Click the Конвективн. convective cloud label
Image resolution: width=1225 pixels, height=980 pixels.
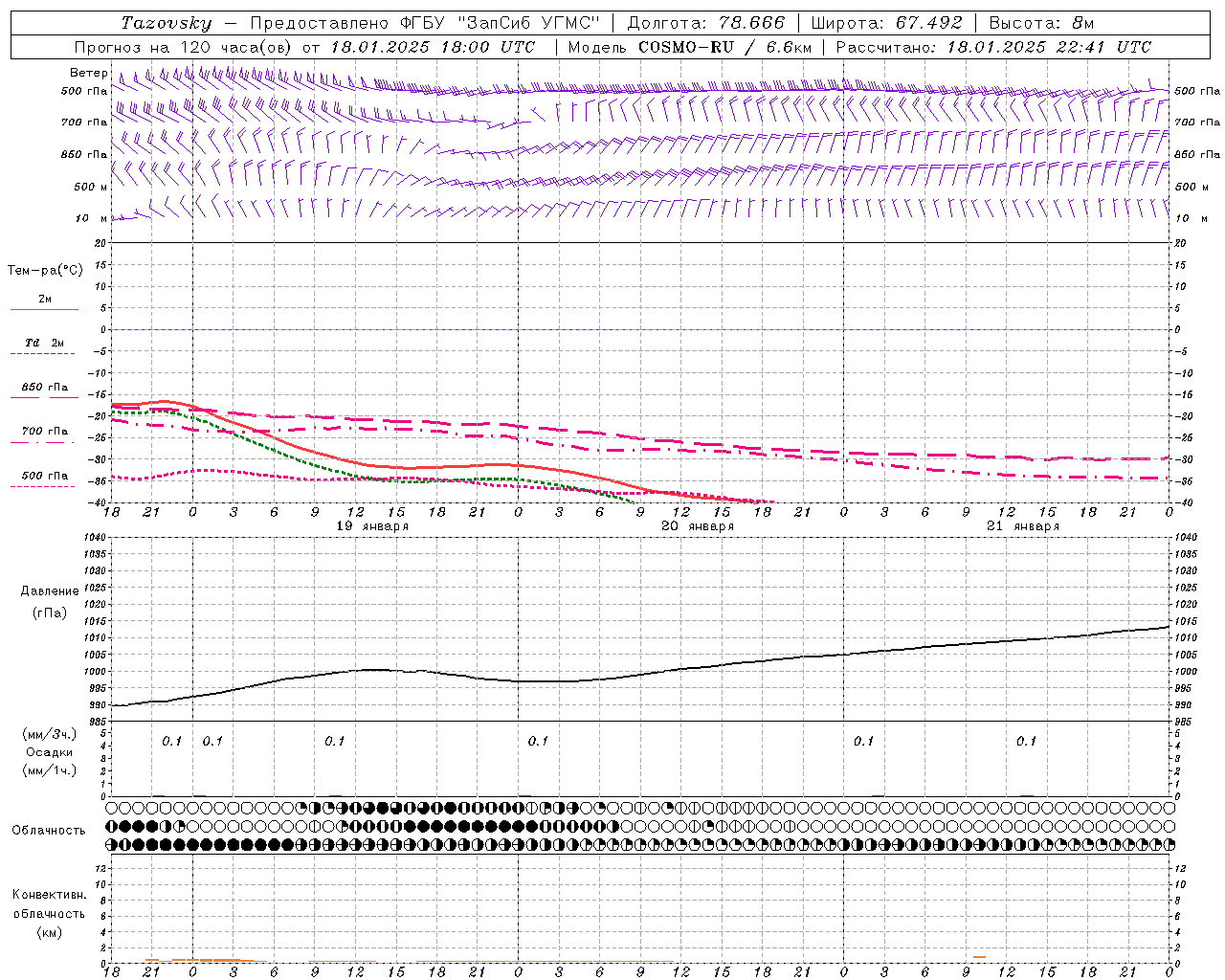pos(49,895)
